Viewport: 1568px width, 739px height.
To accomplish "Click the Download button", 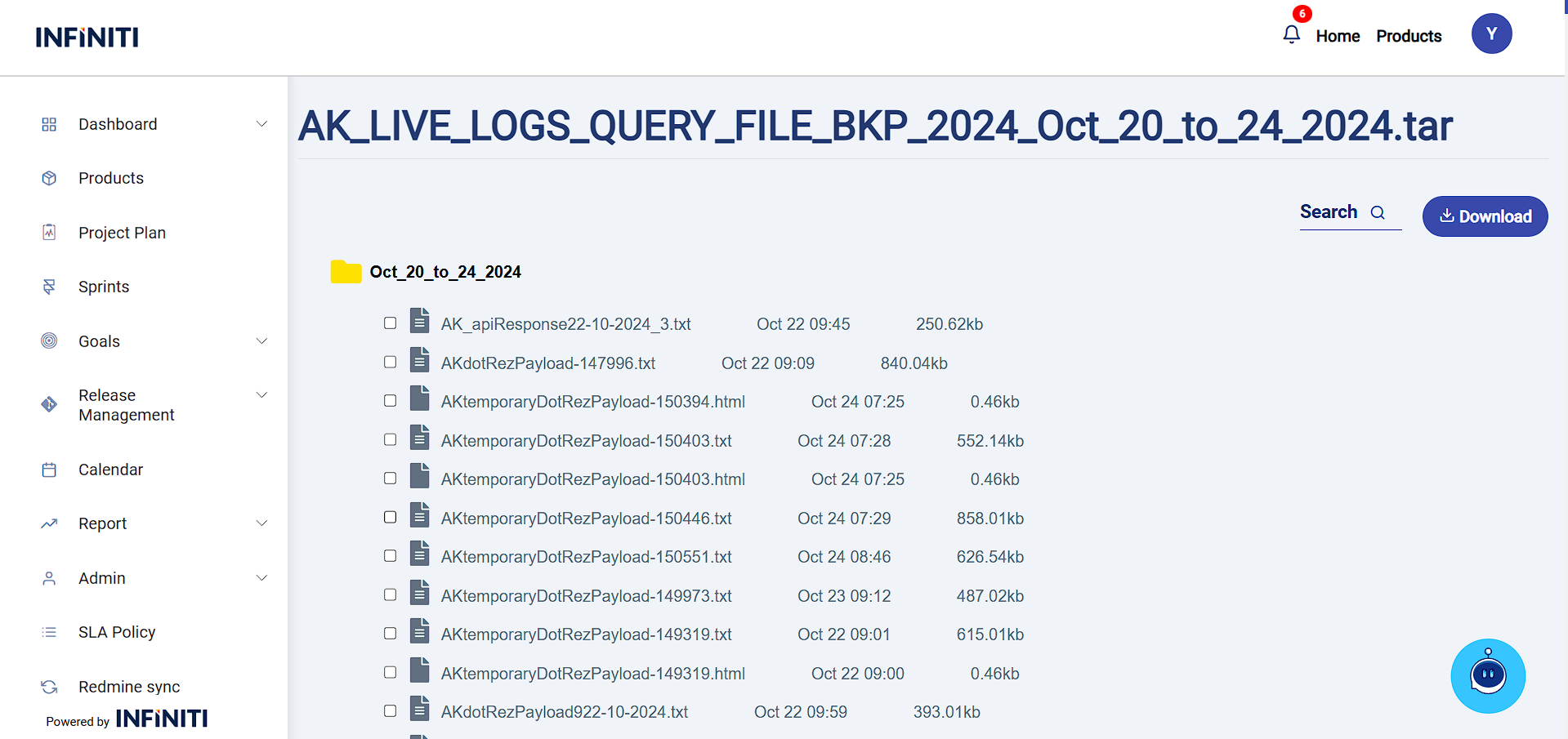I will pos(1485,216).
